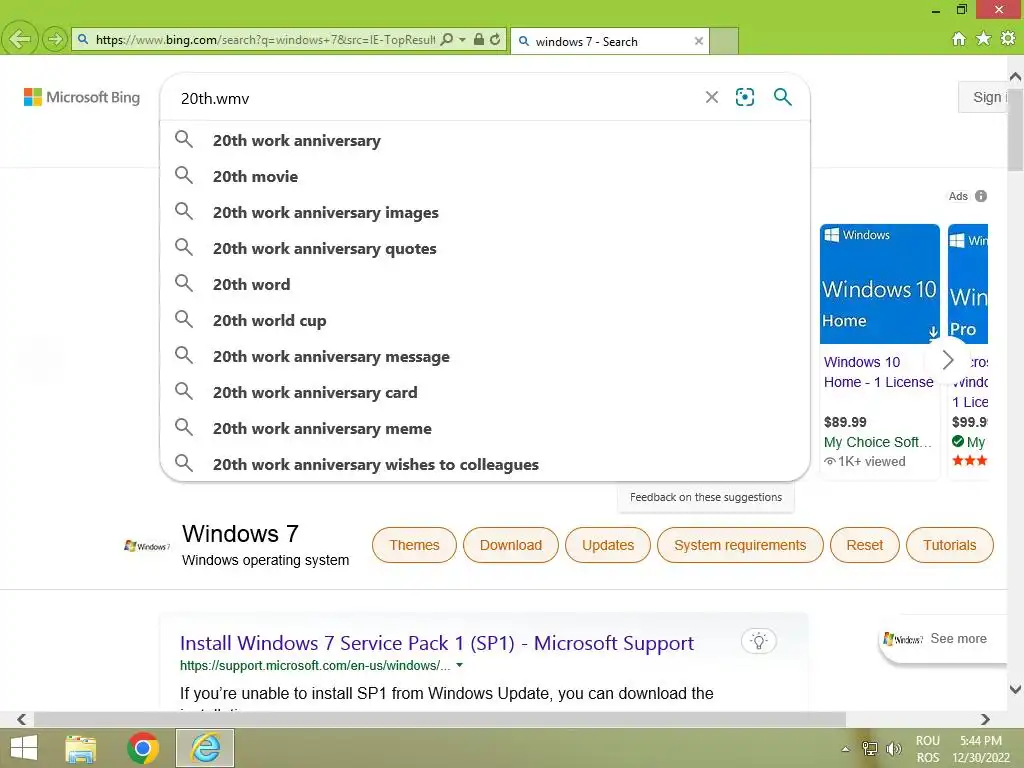Click the Windows 7 logo thumbnail

coord(147,546)
